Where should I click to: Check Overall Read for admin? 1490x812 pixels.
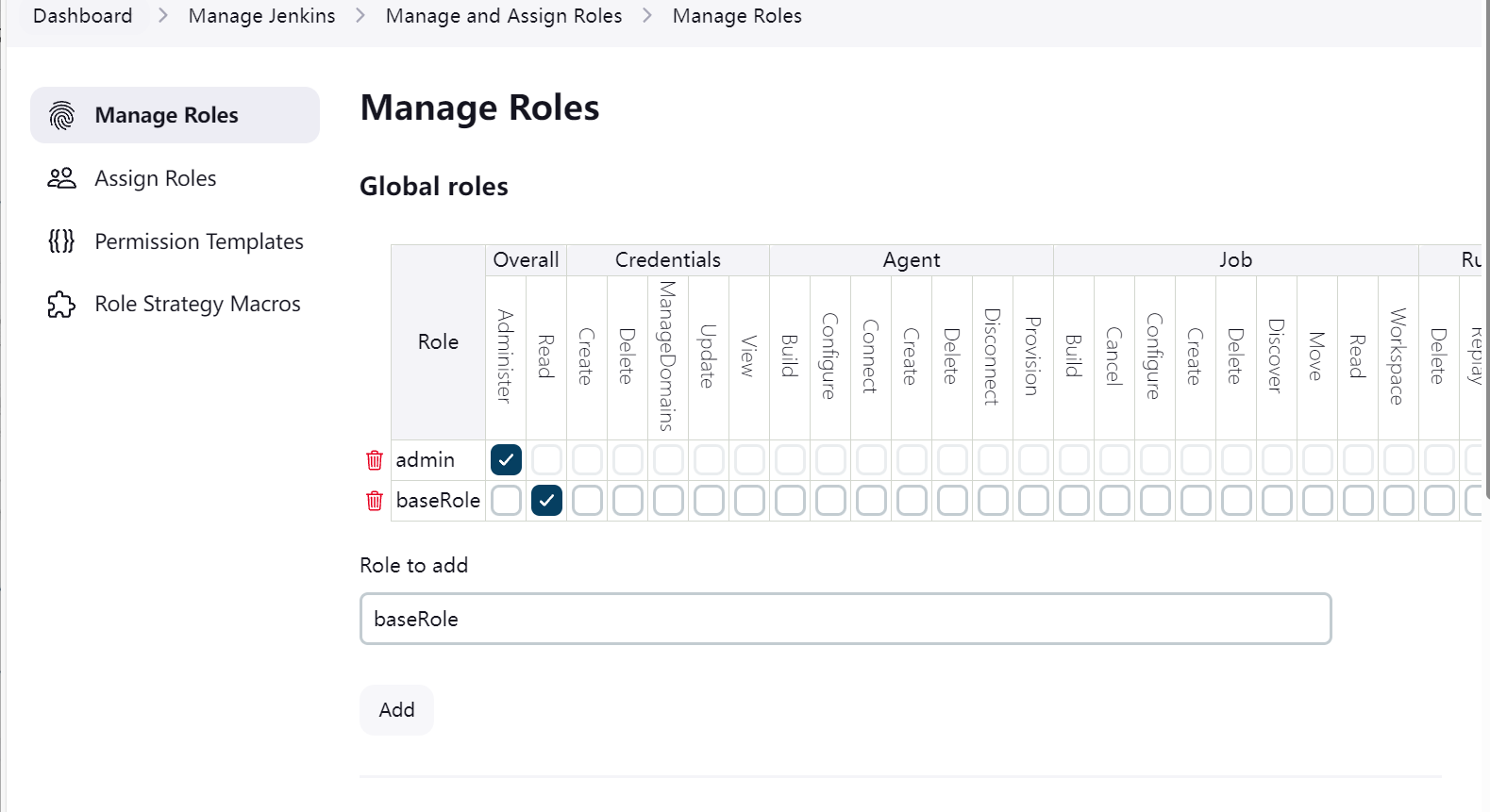pyautogui.click(x=546, y=460)
